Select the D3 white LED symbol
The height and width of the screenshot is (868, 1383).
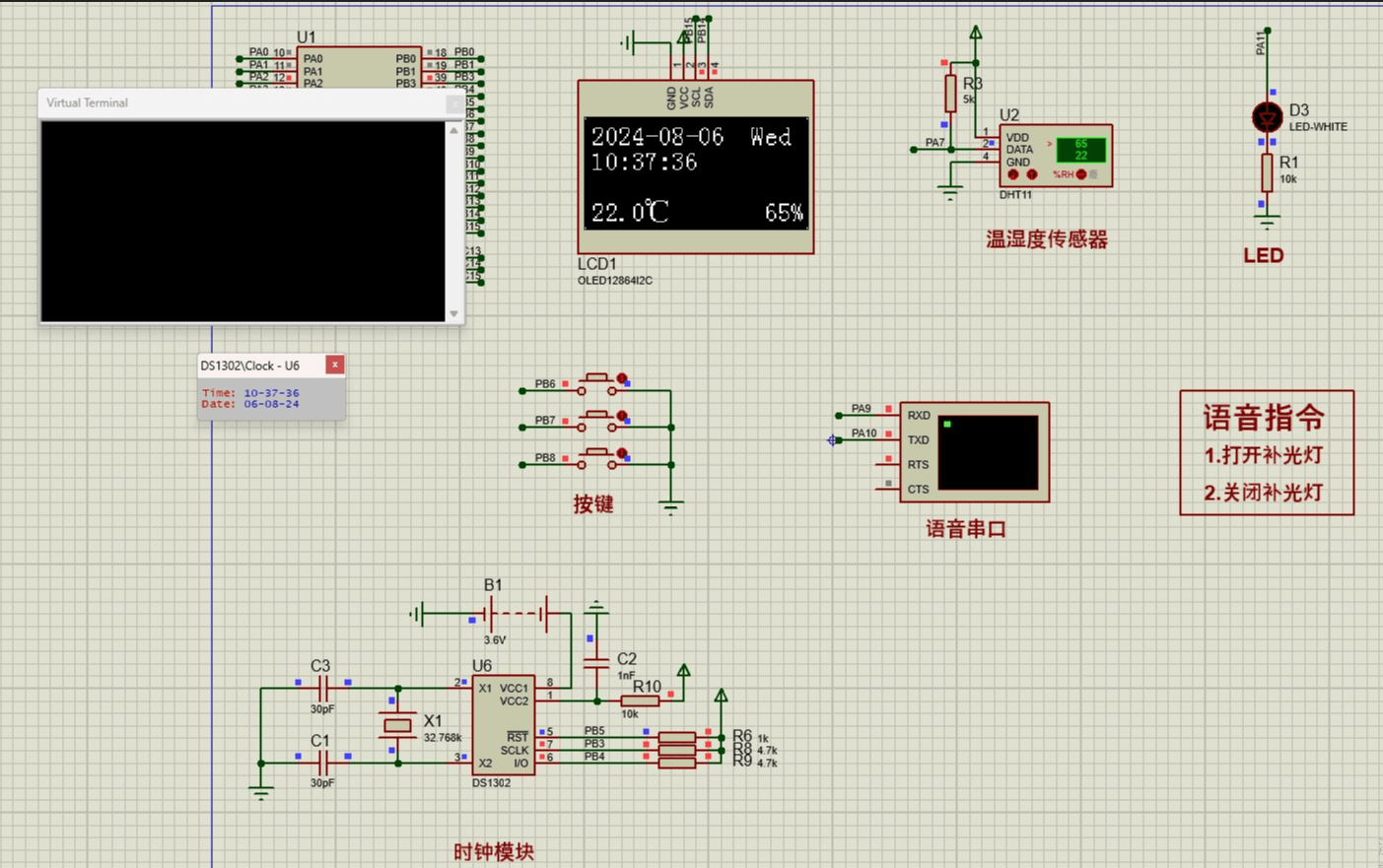tap(1267, 117)
